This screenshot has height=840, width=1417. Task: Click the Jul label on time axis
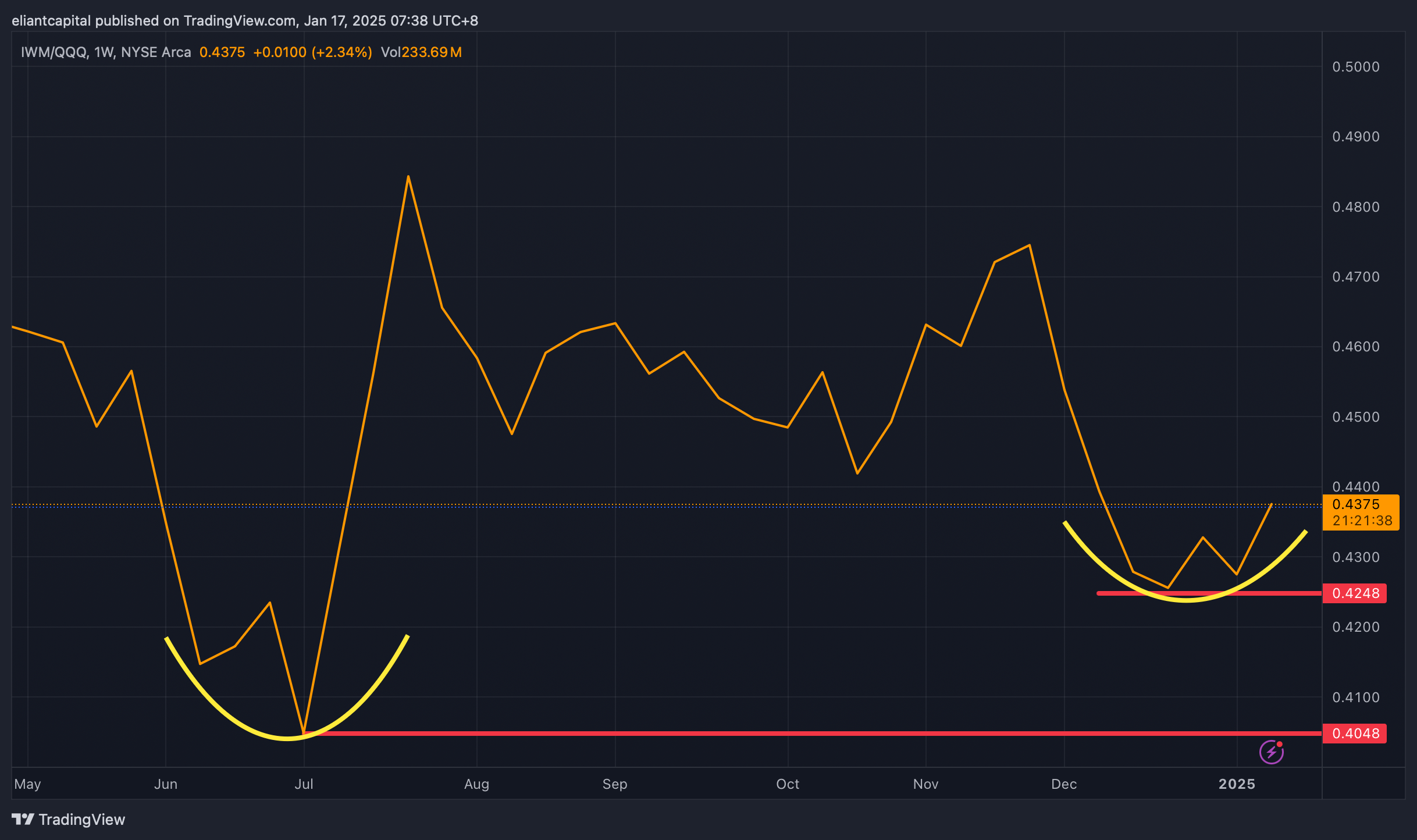[x=304, y=784]
